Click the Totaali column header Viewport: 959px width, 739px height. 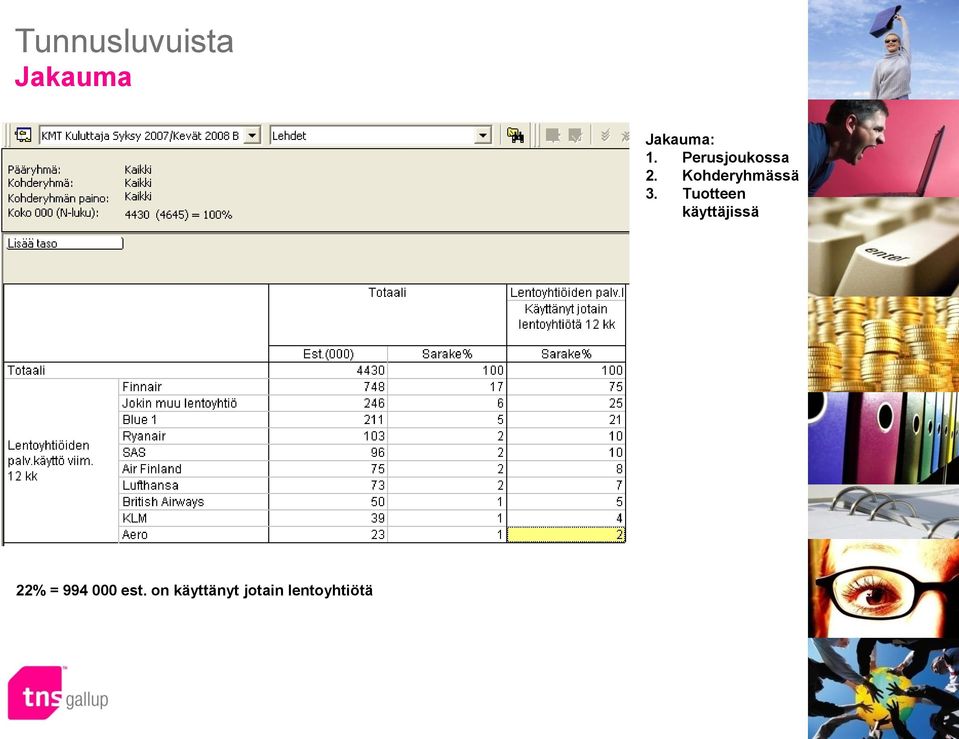[387, 292]
